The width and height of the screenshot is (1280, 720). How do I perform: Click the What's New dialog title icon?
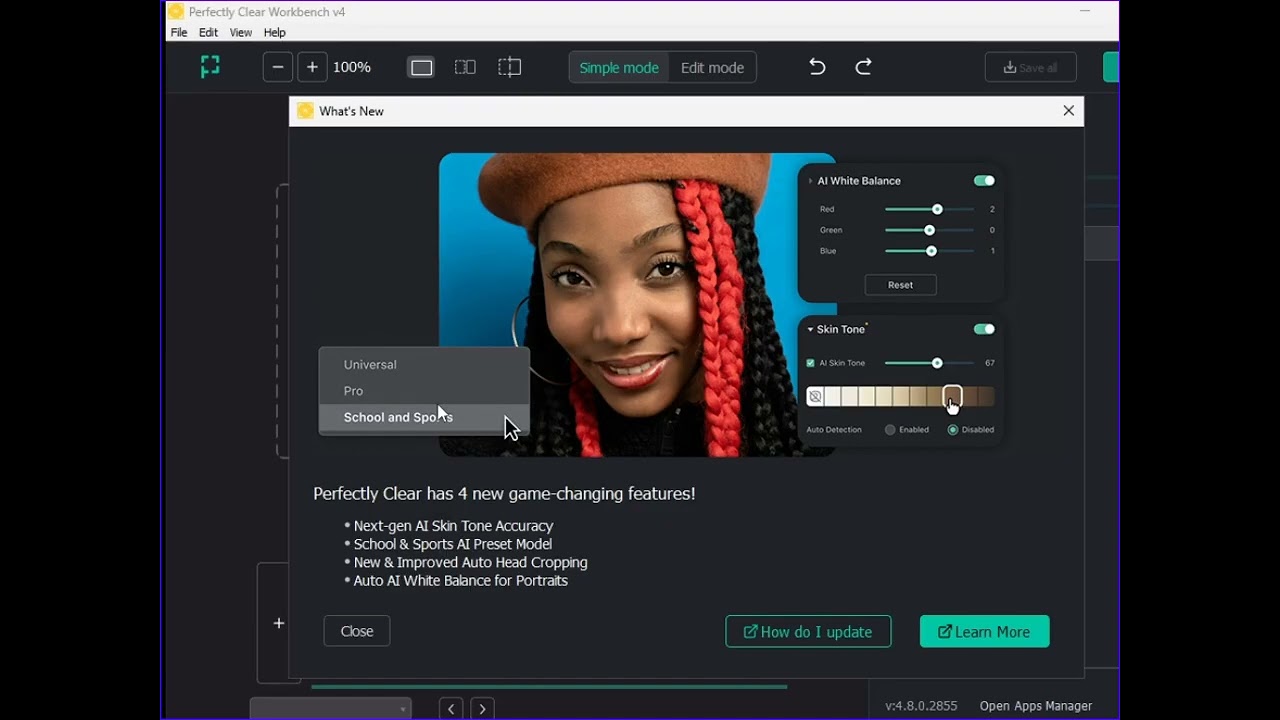[306, 111]
